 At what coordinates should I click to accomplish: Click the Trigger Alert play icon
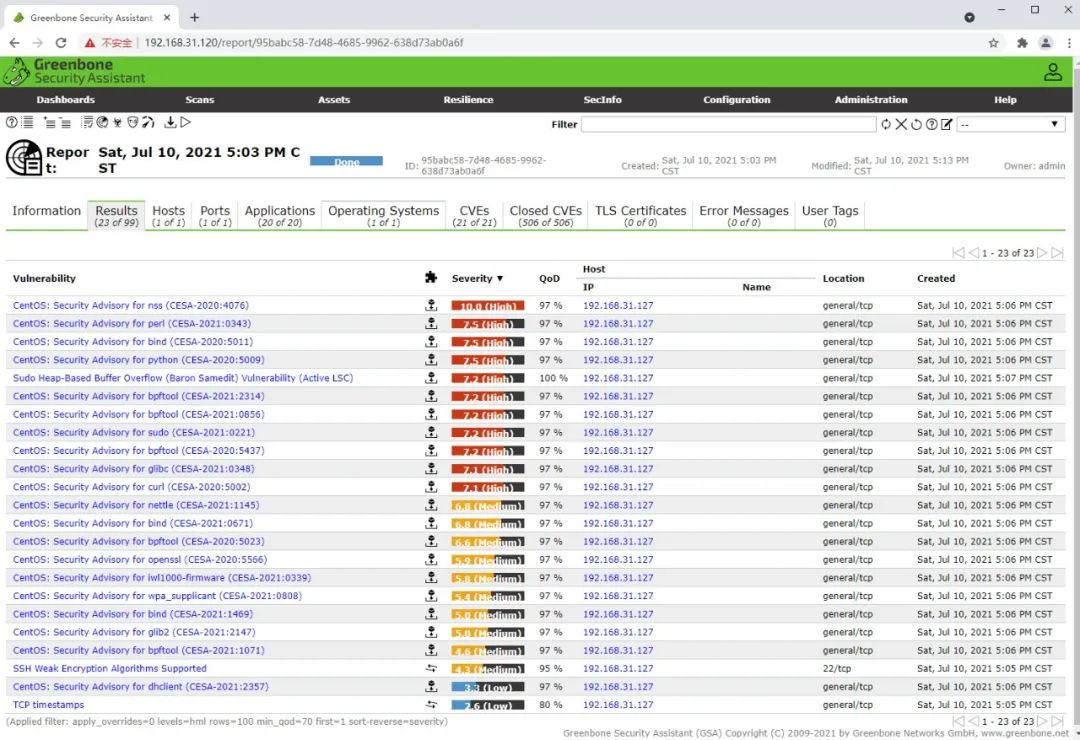click(x=185, y=123)
